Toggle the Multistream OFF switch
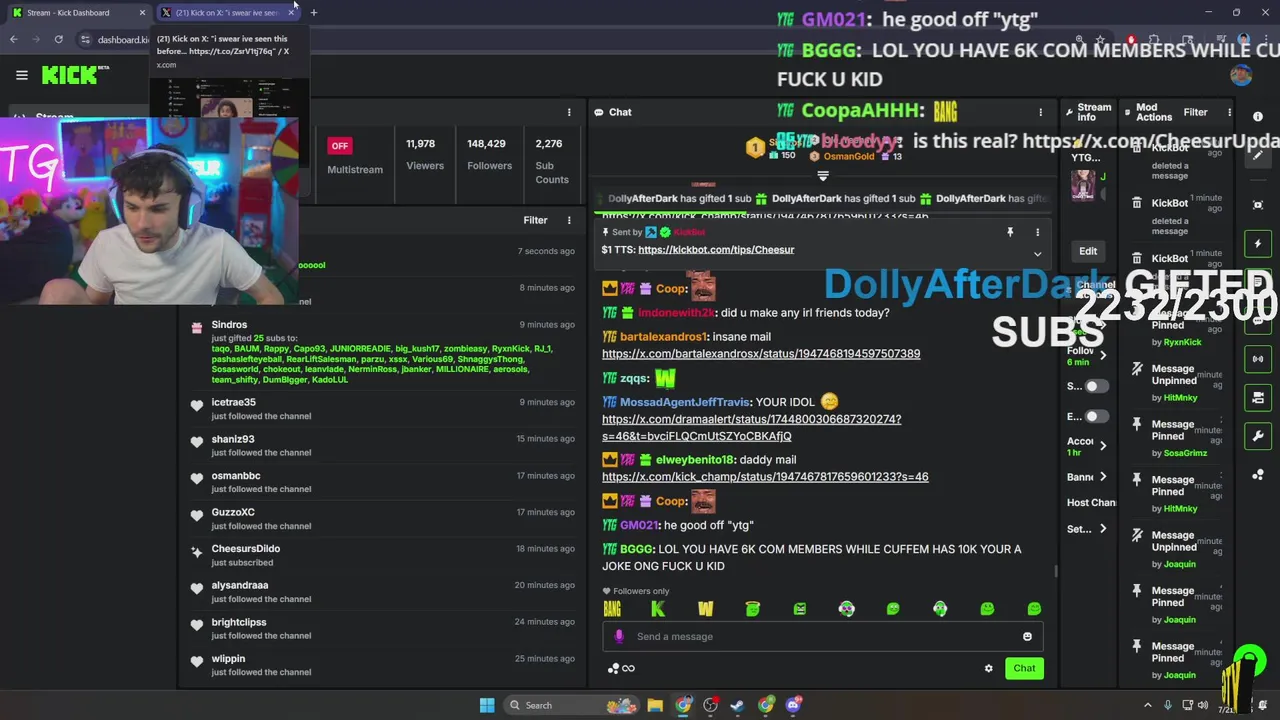Viewport: 1280px width, 720px height. click(x=340, y=146)
